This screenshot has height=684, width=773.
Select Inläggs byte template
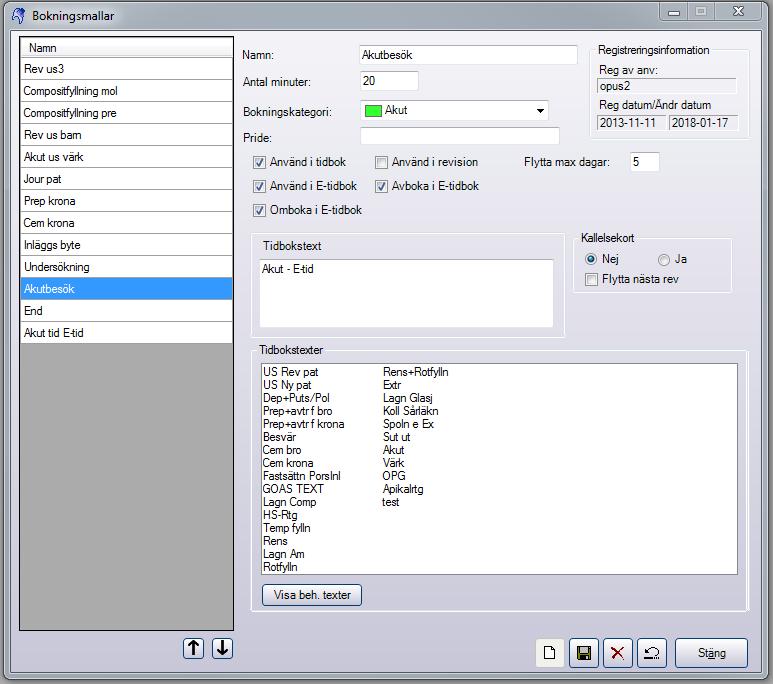coord(127,245)
